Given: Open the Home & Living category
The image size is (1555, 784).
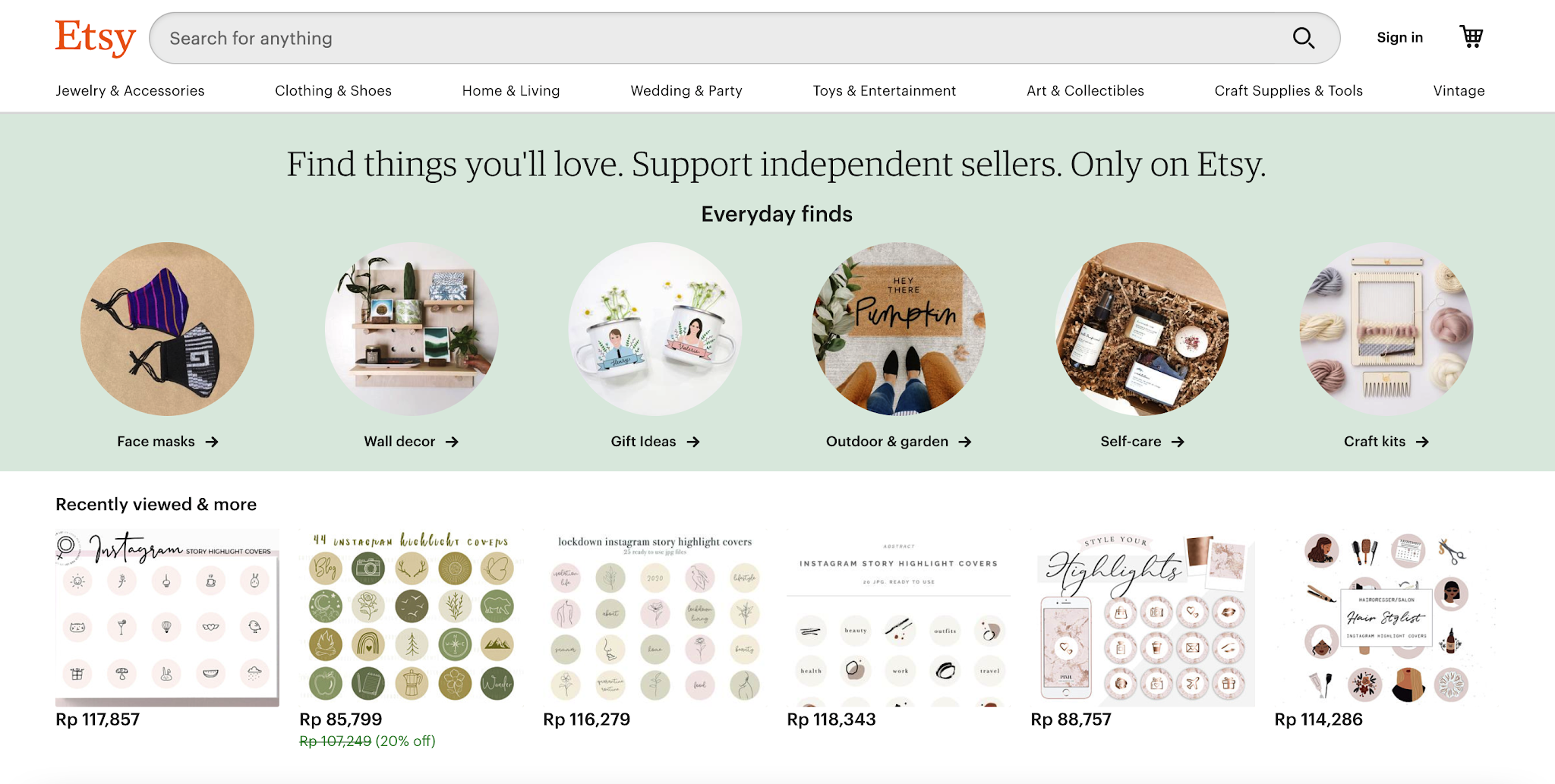Looking at the screenshot, I should pyautogui.click(x=510, y=90).
